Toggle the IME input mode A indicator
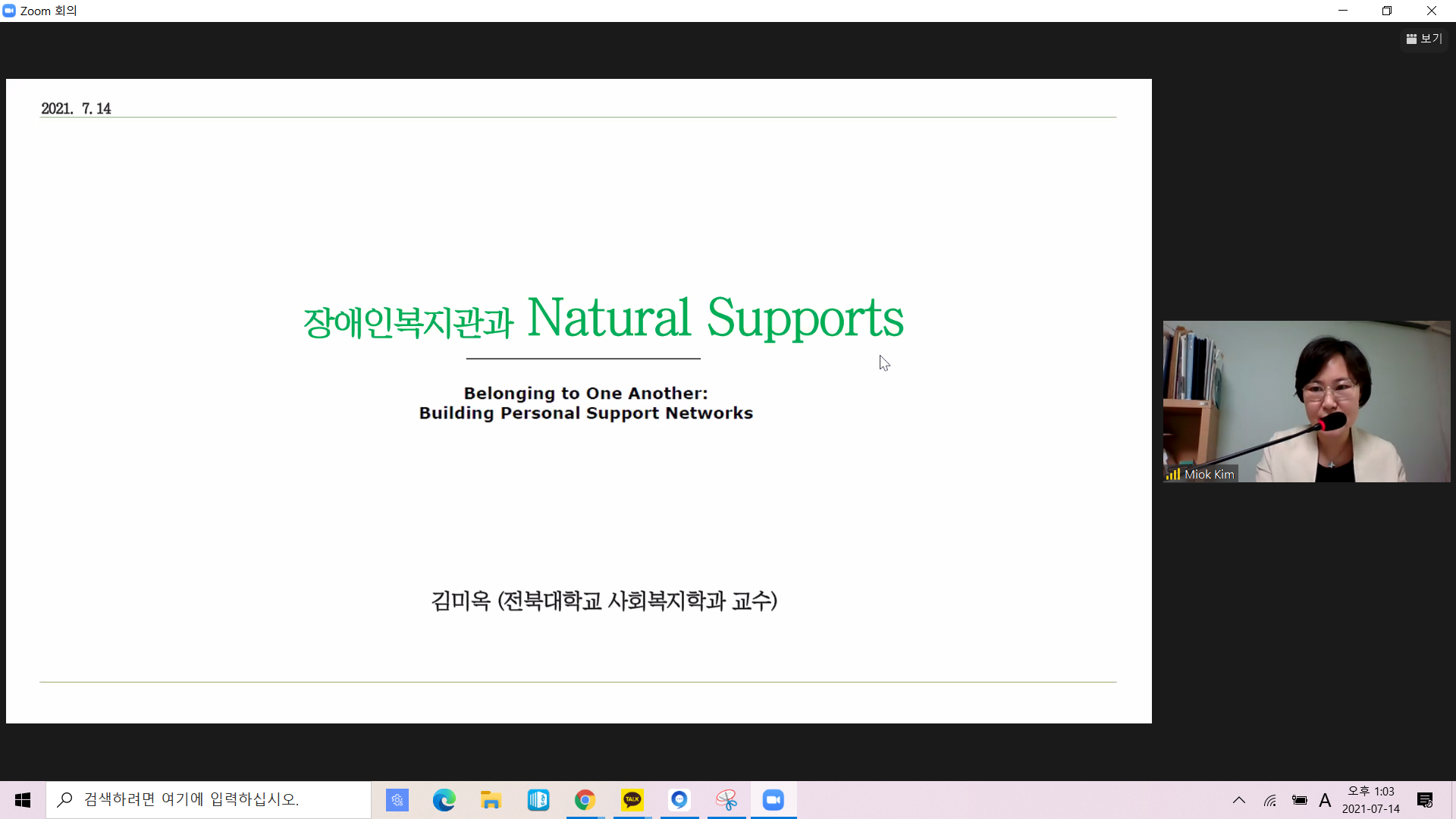This screenshot has width=1456, height=819. (1325, 800)
